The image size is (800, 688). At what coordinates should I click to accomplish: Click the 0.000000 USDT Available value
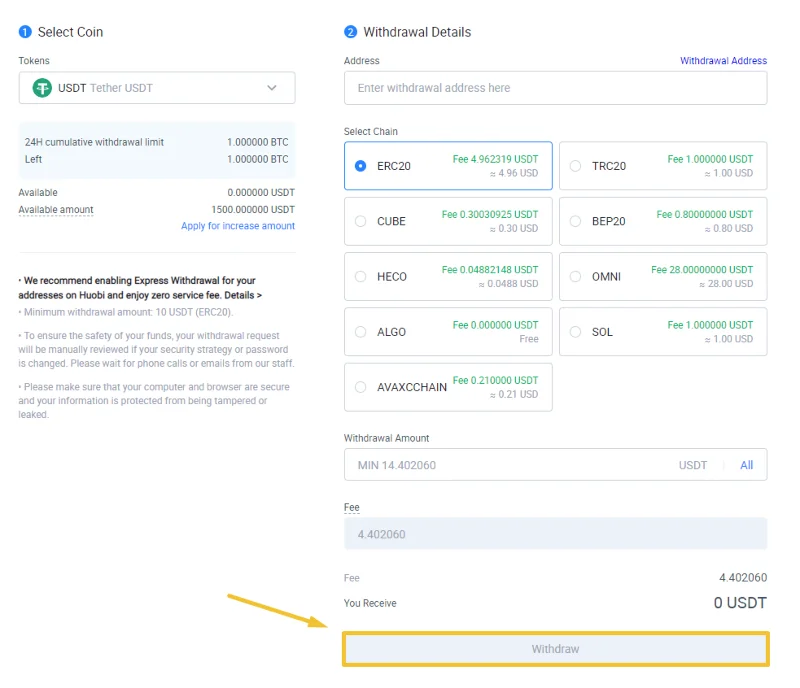[261, 192]
